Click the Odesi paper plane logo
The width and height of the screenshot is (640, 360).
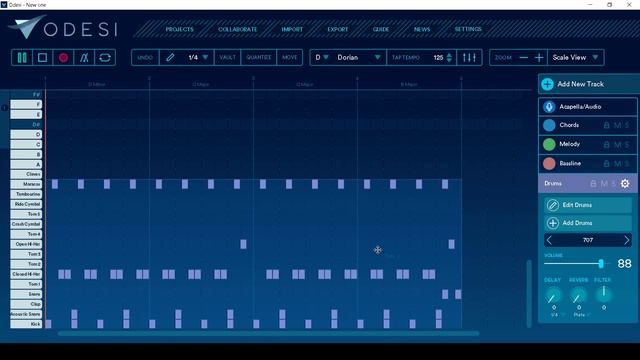pos(27,27)
